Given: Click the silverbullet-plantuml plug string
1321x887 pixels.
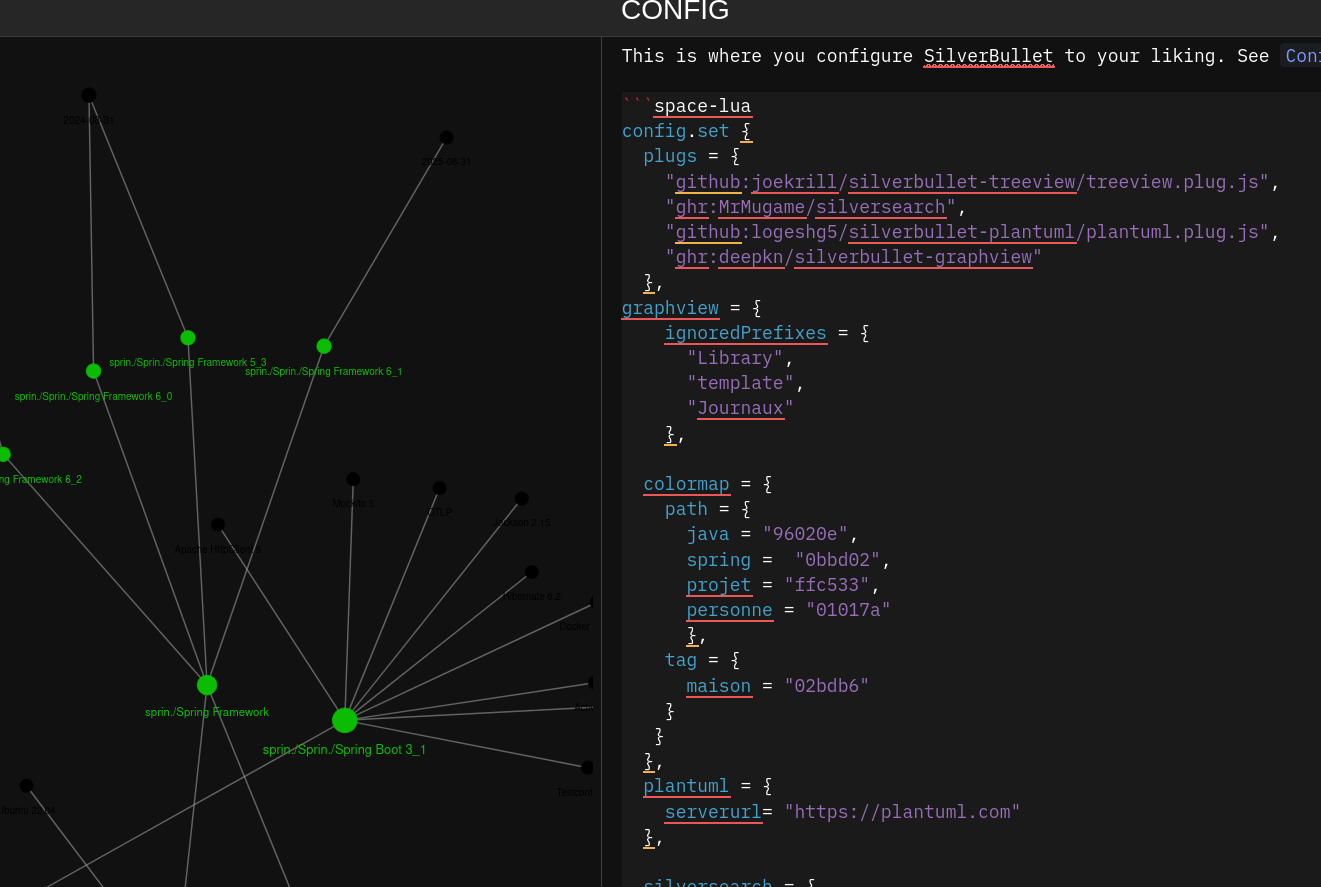Looking at the screenshot, I should (967, 232).
